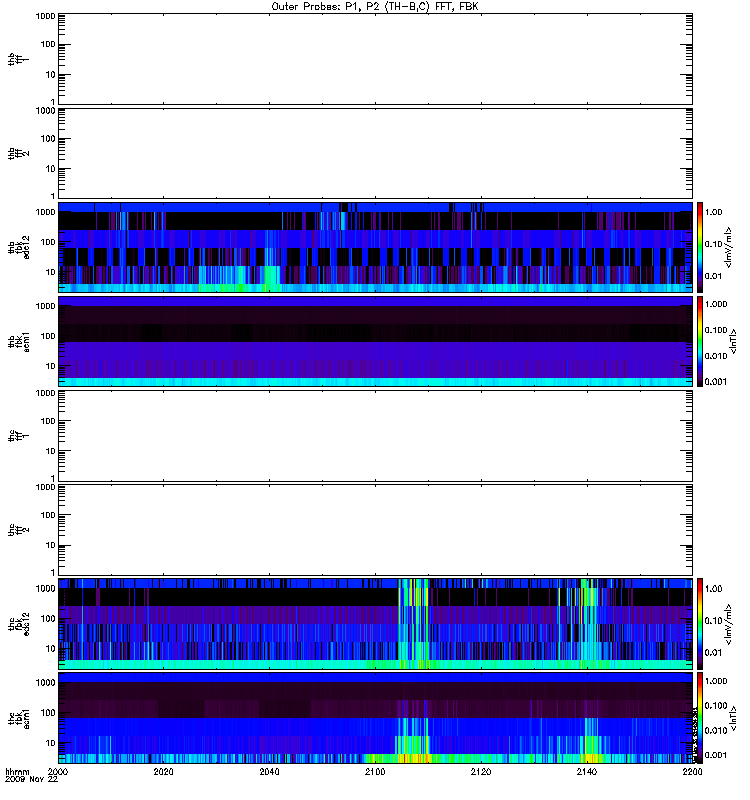Click the '2140' time axis label
This screenshot has height=800, width=750.
coord(587,772)
